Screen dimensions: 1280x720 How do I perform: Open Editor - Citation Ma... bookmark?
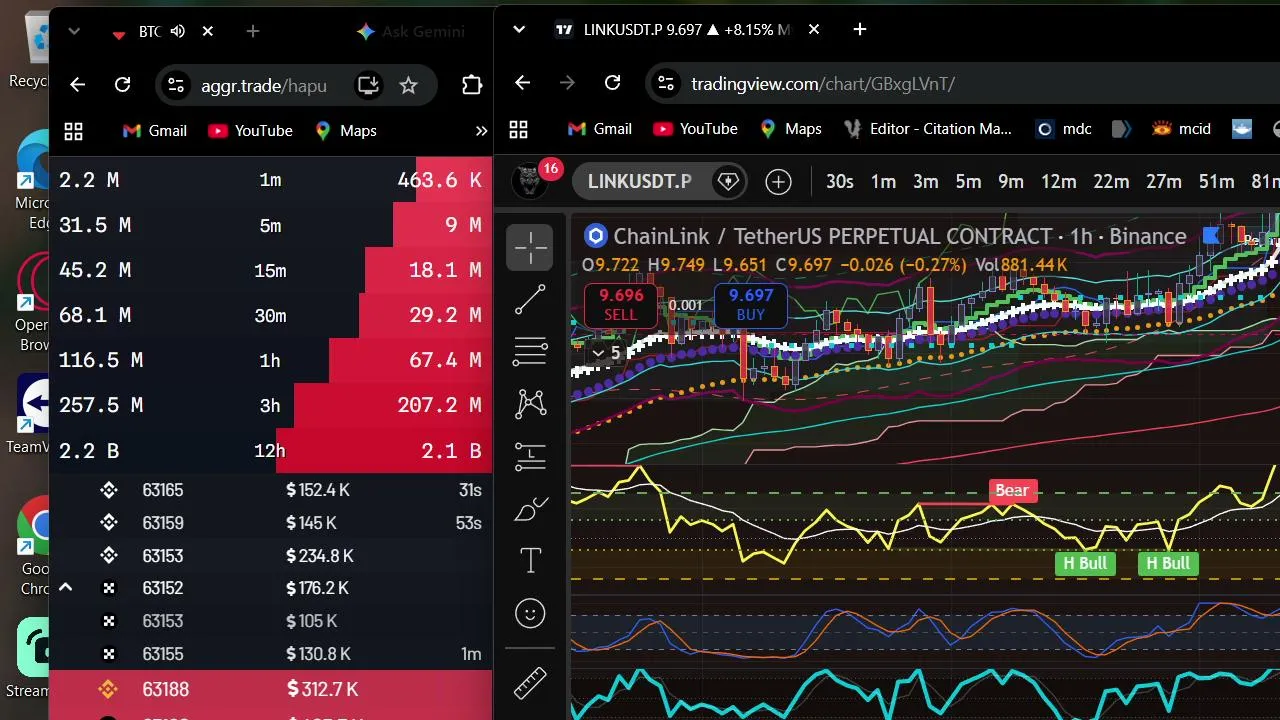929,129
